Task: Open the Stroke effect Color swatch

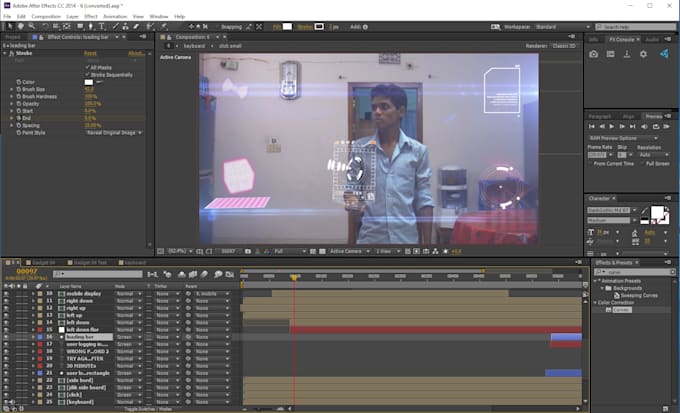Action: (x=88, y=82)
